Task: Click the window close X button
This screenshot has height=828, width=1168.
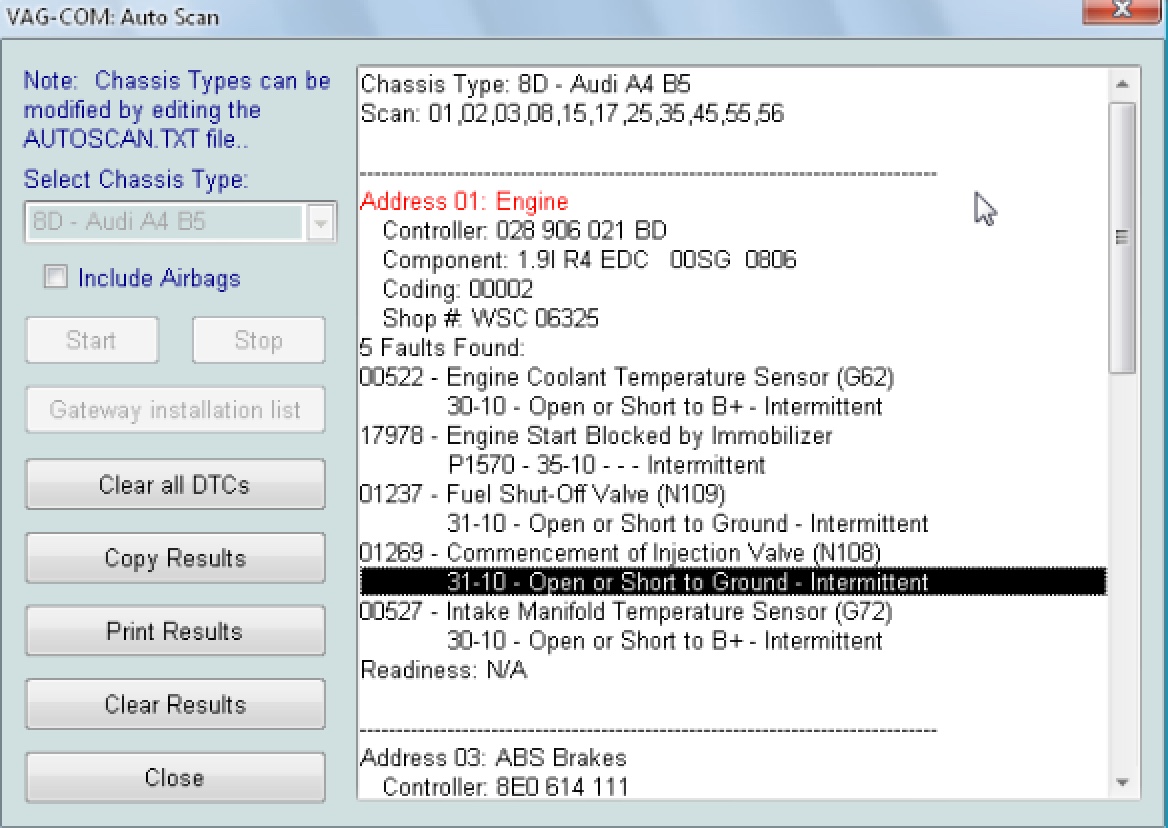Action: pyautogui.click(x=1121, y=9)
